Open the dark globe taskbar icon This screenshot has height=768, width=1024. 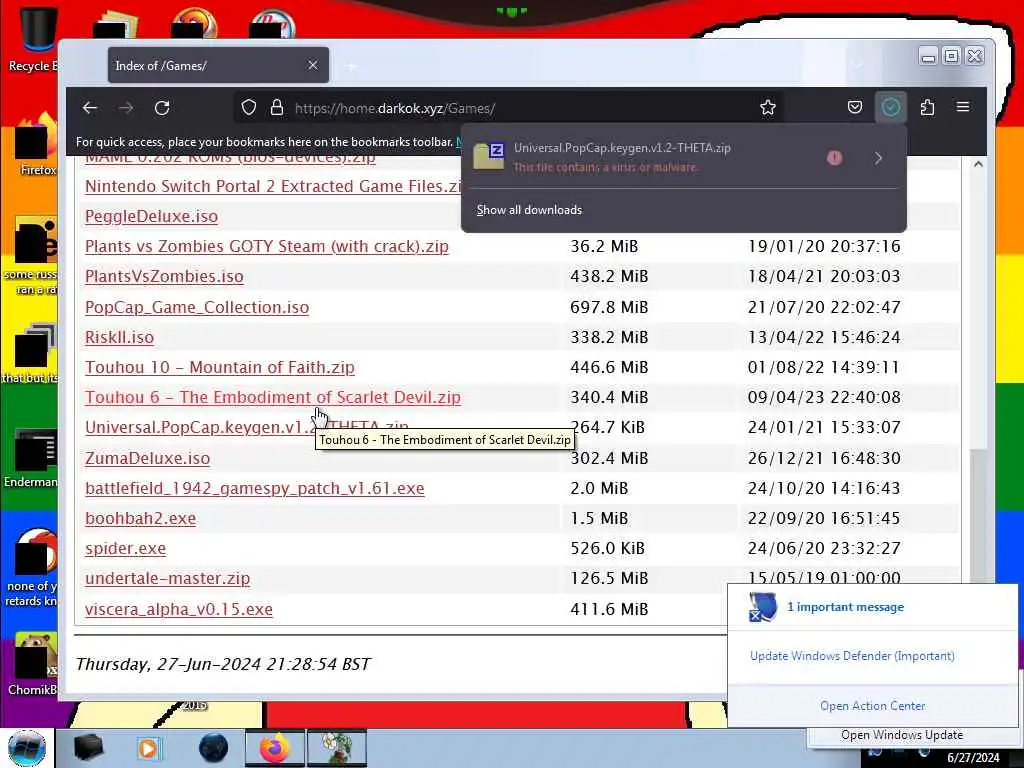(x=214, y=748)
